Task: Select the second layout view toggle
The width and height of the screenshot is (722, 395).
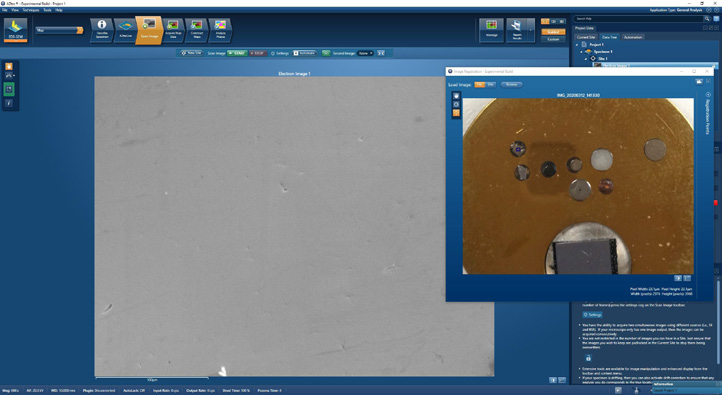Action: tap(554, 21)
